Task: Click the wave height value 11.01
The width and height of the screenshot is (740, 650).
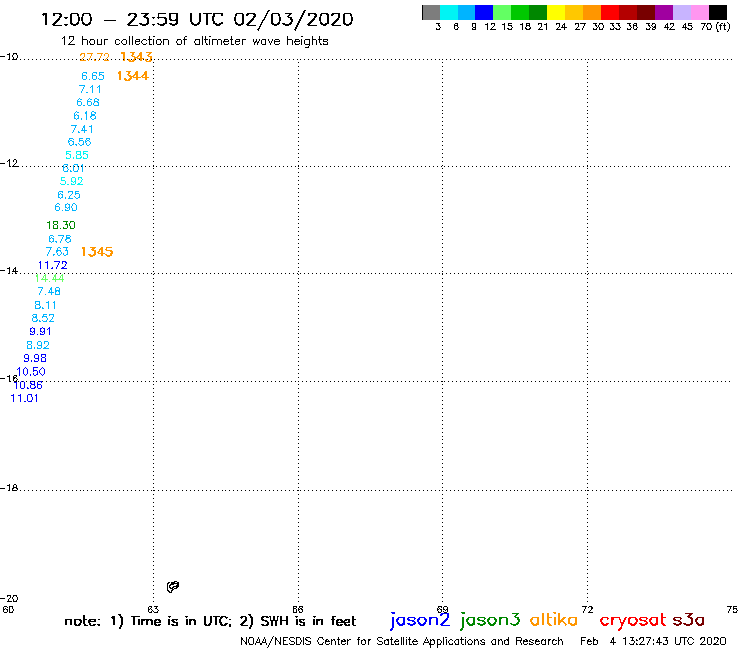Action: click(x=25, y=398)
